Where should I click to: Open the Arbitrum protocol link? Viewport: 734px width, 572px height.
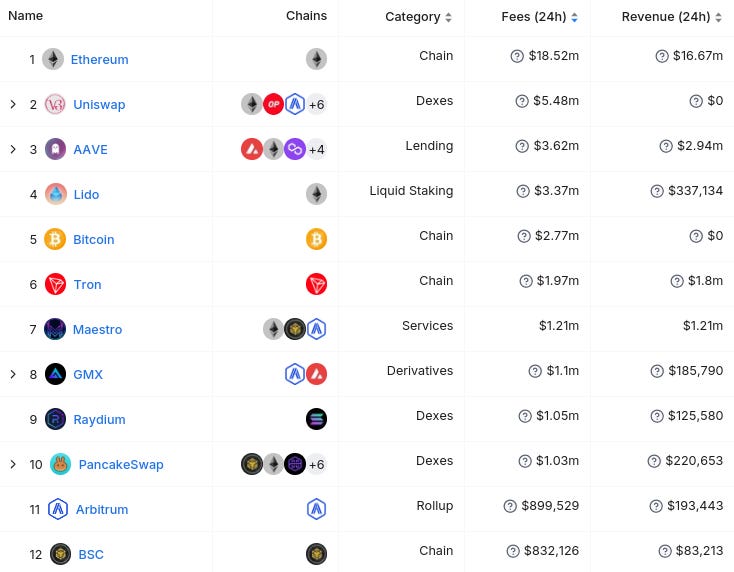click(x=102, y=509)
